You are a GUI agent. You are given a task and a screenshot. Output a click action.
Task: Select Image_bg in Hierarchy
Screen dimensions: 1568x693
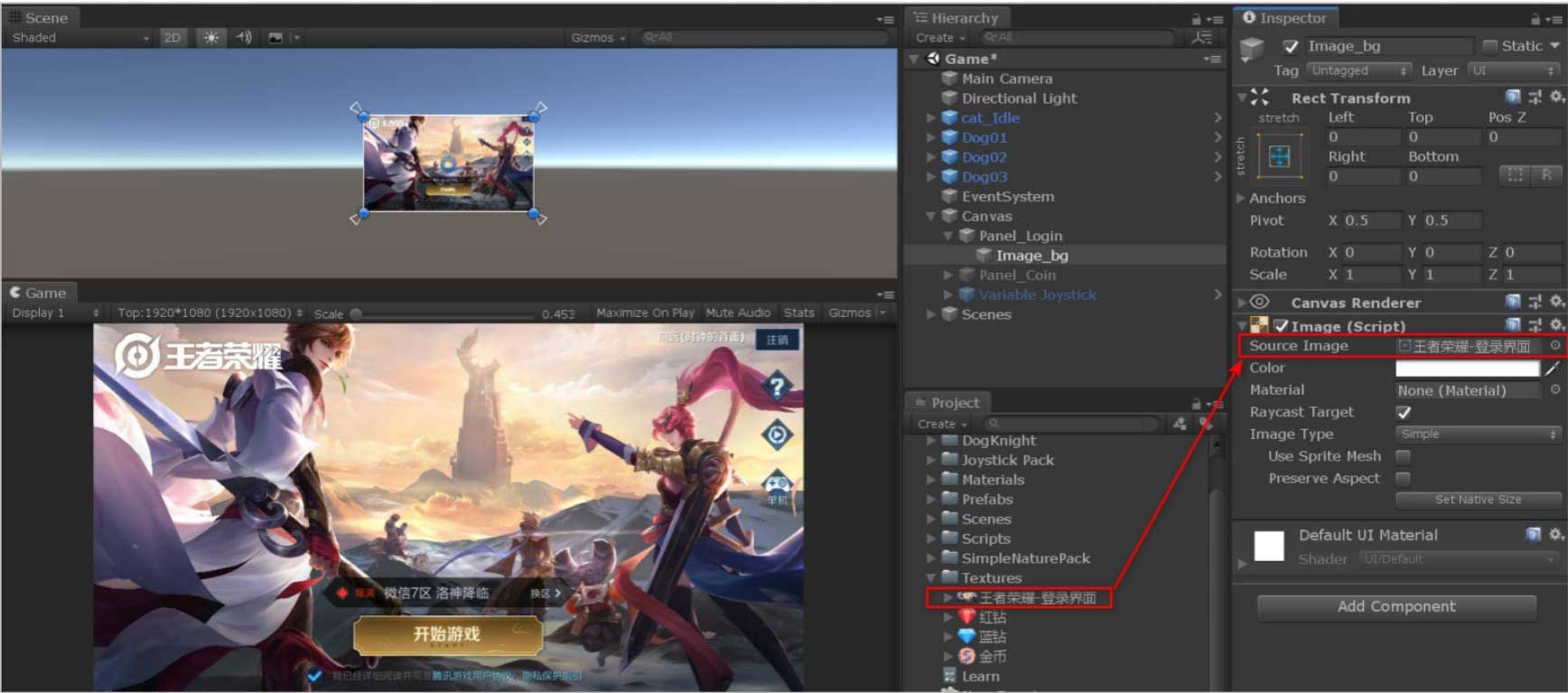[x=1031, y=256]
